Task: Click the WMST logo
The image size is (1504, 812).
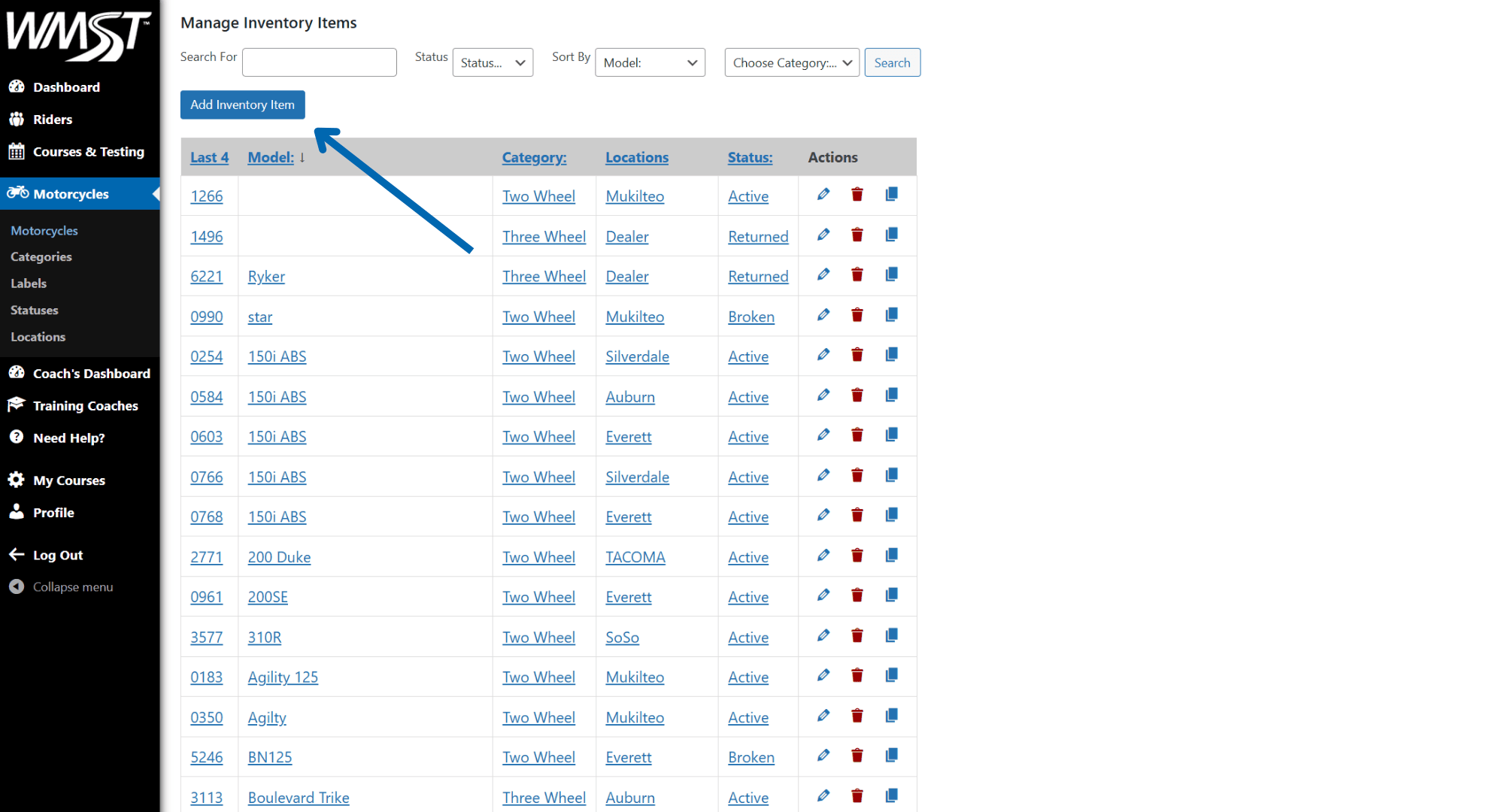Action: (79, 35)
